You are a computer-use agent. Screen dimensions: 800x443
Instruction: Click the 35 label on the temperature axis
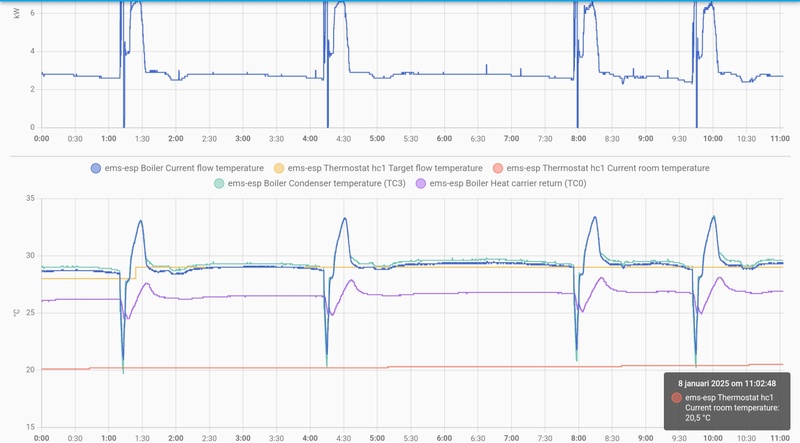coord(31,199)
